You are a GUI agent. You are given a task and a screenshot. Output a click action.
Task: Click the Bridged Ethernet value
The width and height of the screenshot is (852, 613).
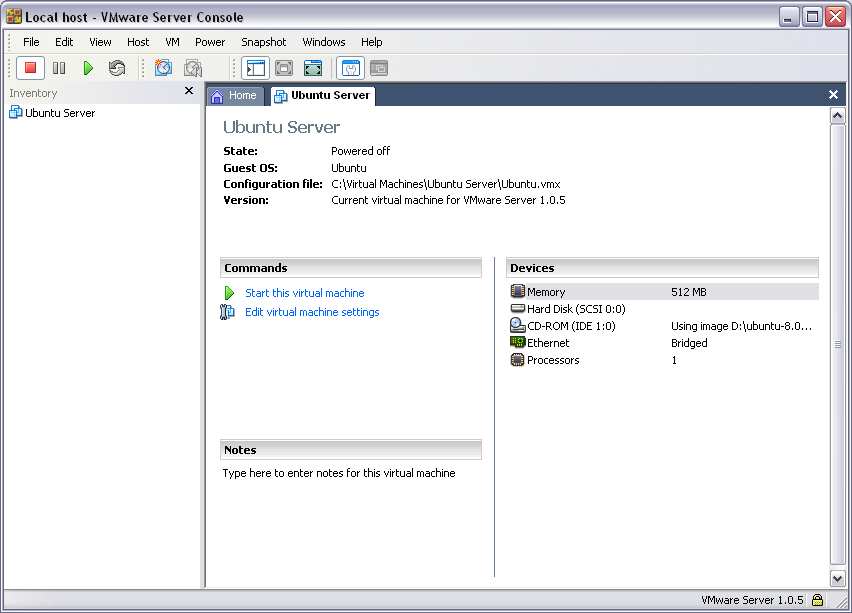coord(689,343)
